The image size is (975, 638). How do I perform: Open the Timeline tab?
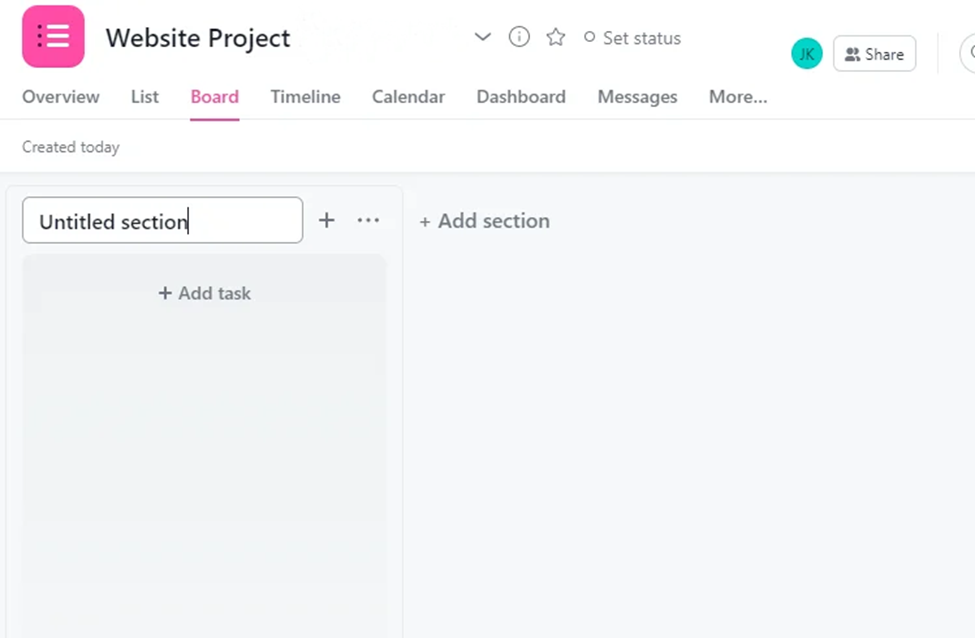(x=305, y=97)
